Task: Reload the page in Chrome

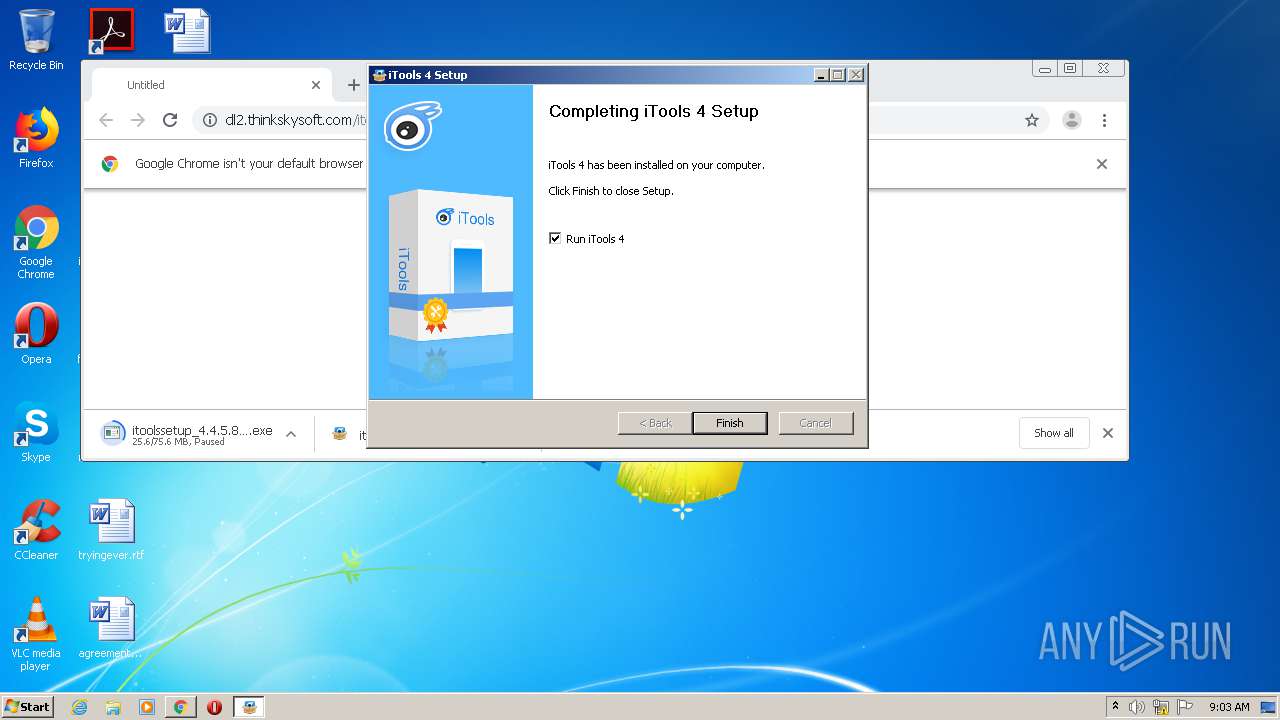Action: (170, 120)
